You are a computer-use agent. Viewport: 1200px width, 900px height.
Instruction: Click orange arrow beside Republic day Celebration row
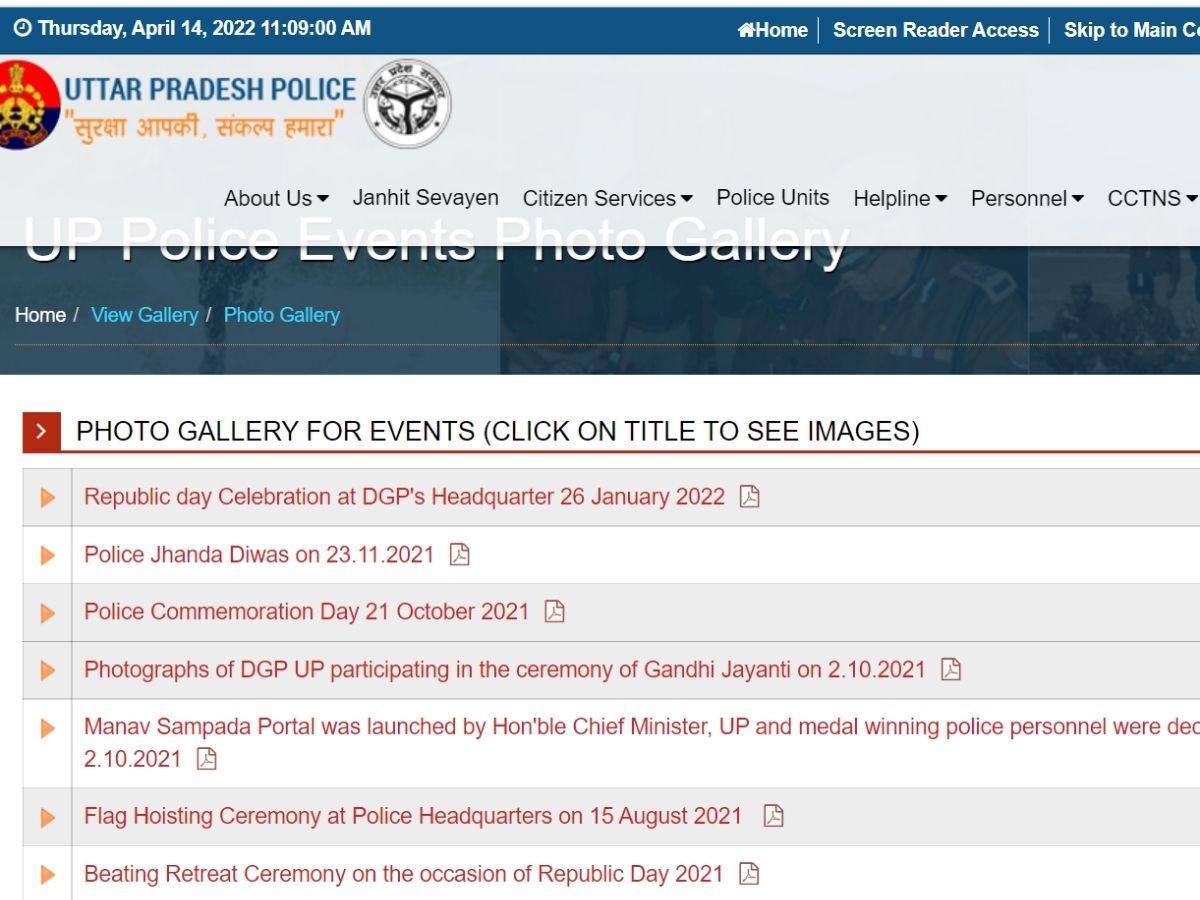[47, 497]
